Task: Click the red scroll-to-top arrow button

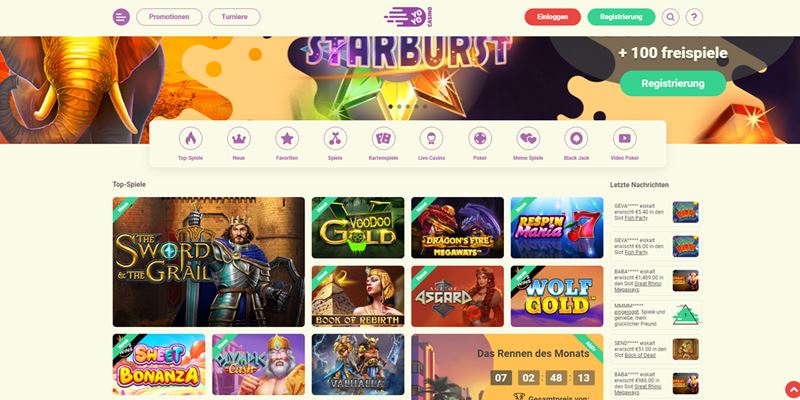Action: 792,390
